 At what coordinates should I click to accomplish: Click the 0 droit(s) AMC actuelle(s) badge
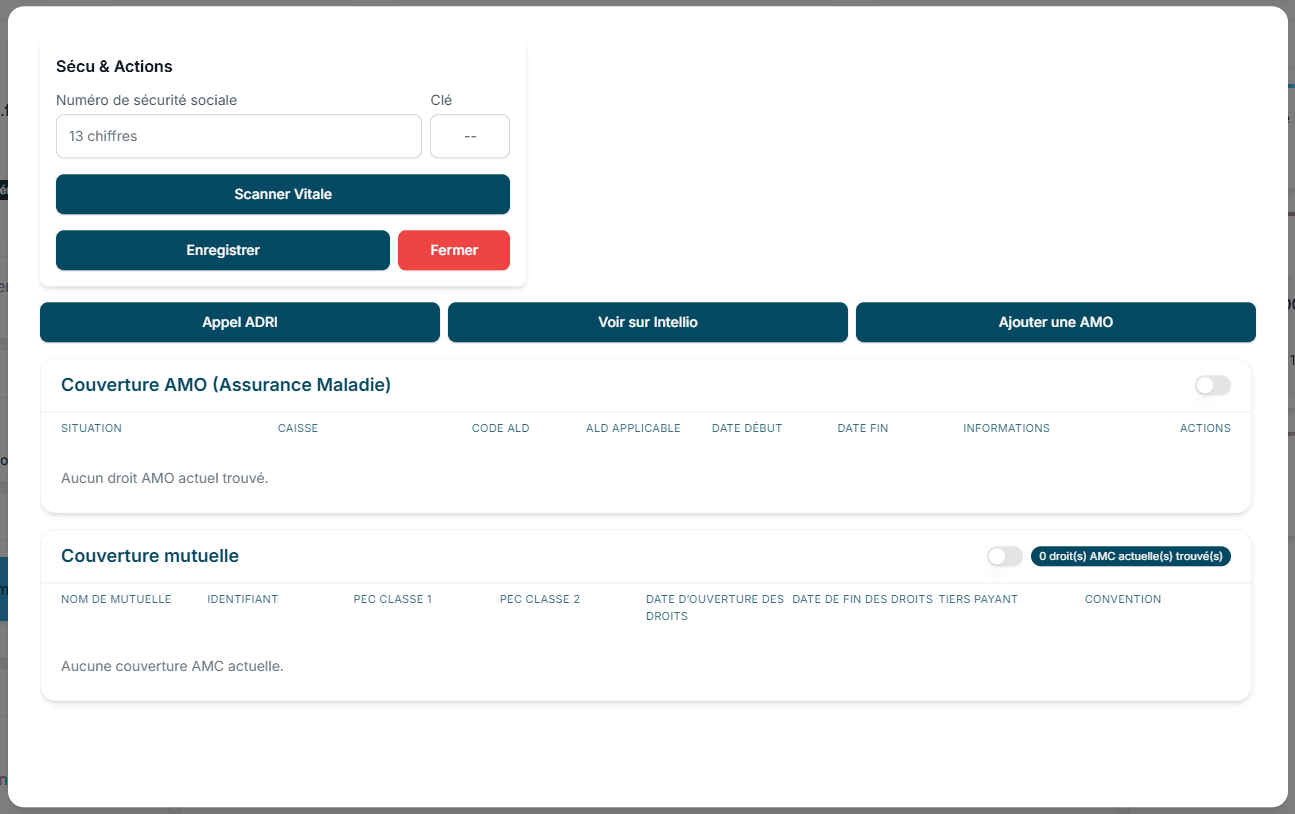(1131, 556)
